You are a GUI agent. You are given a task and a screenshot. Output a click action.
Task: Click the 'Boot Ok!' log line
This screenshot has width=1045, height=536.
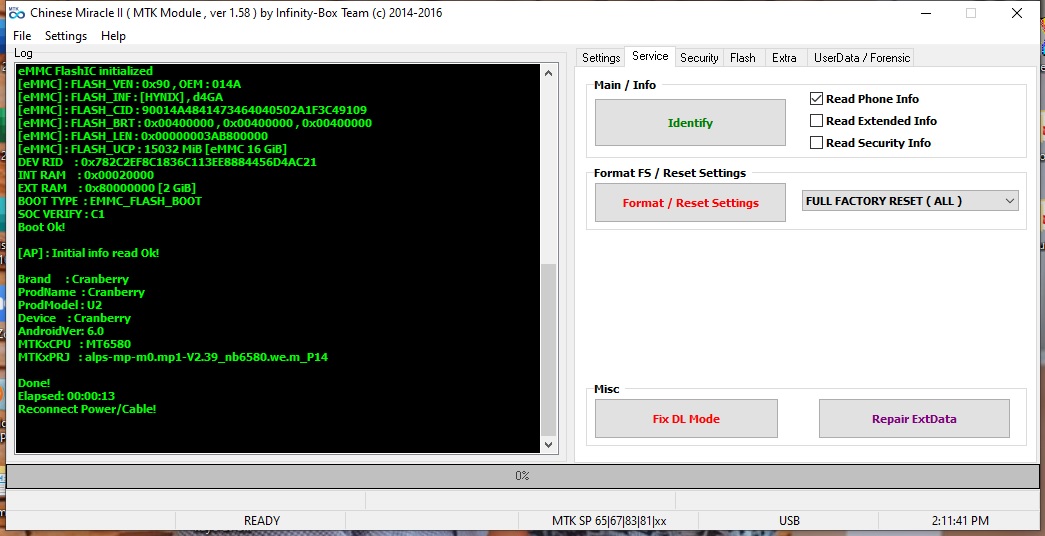[x=41, y=227]
